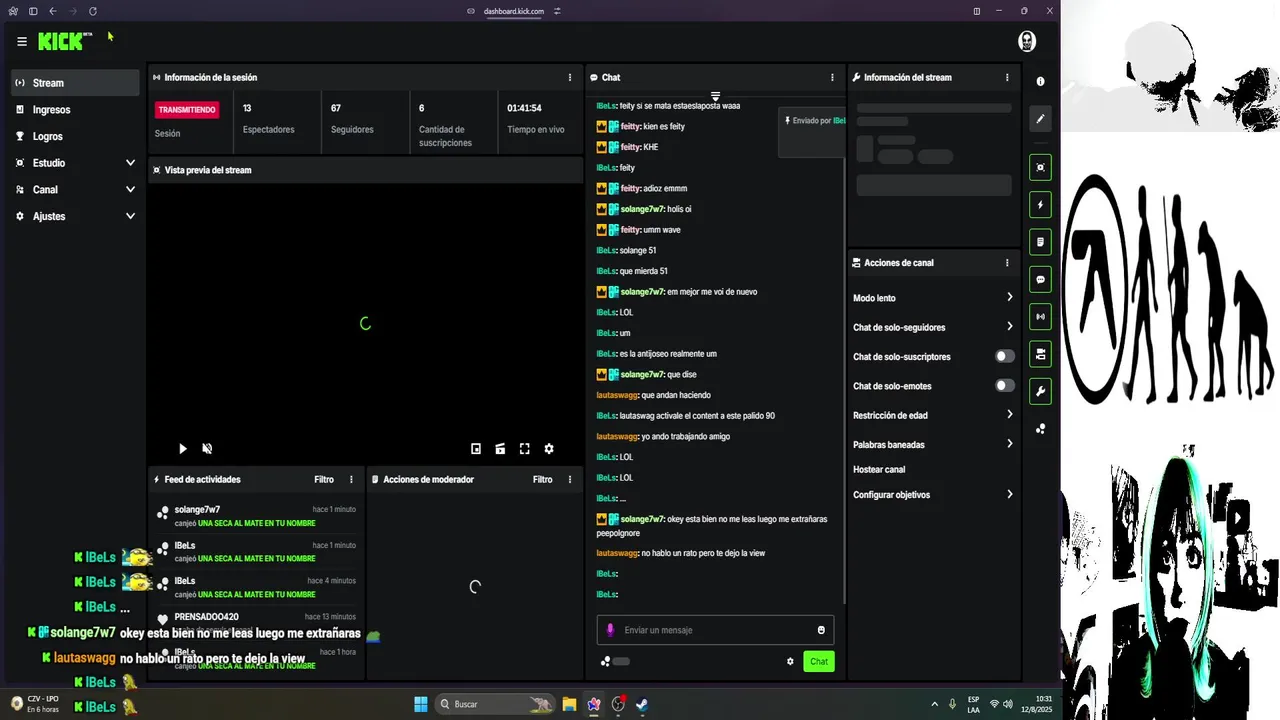The width and height of the screenshot is (1280, 720).
Task: Open Chat de solo-seguidores options
Action: pos(933,327)
